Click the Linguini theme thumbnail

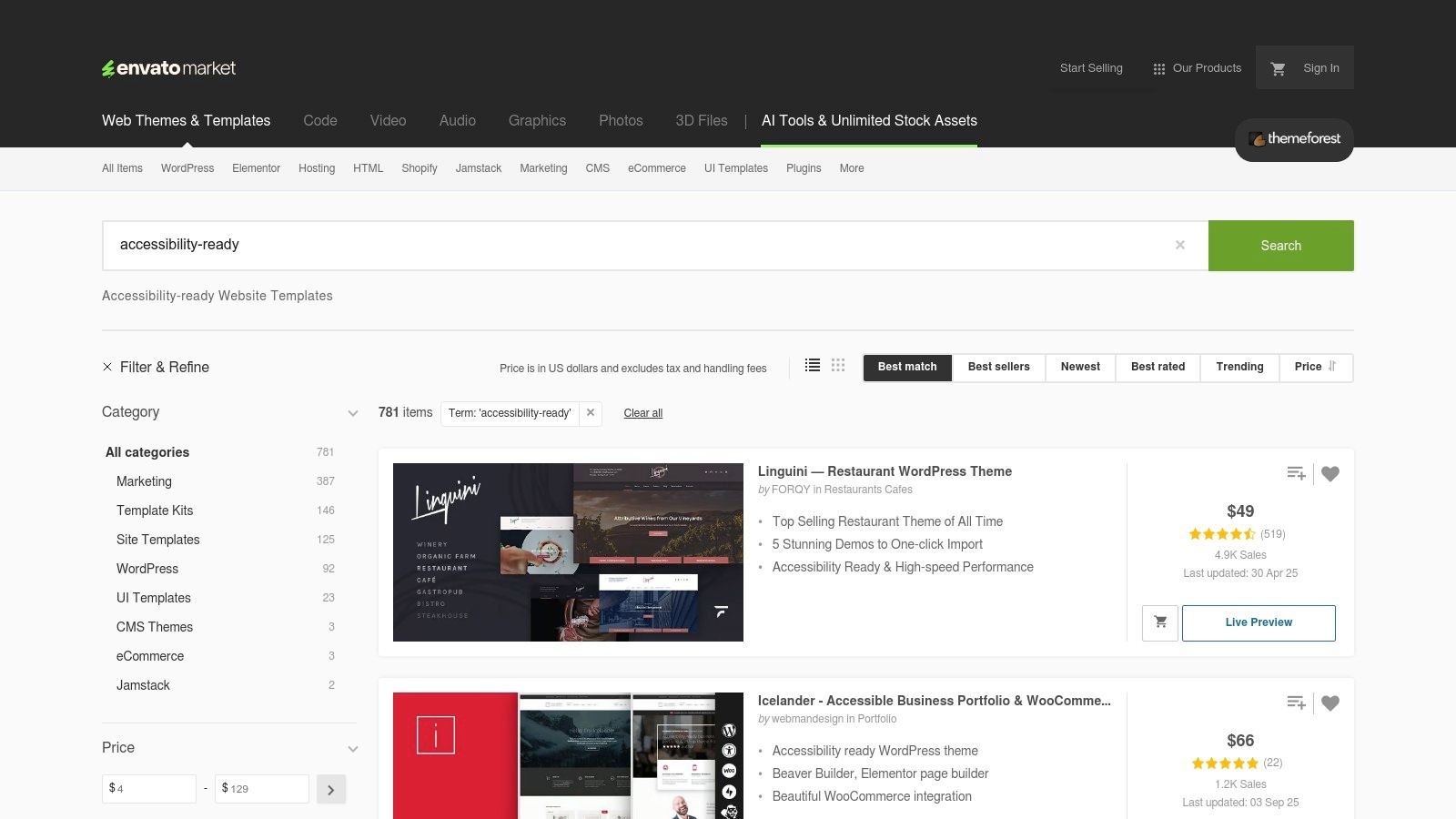(568, 552)
